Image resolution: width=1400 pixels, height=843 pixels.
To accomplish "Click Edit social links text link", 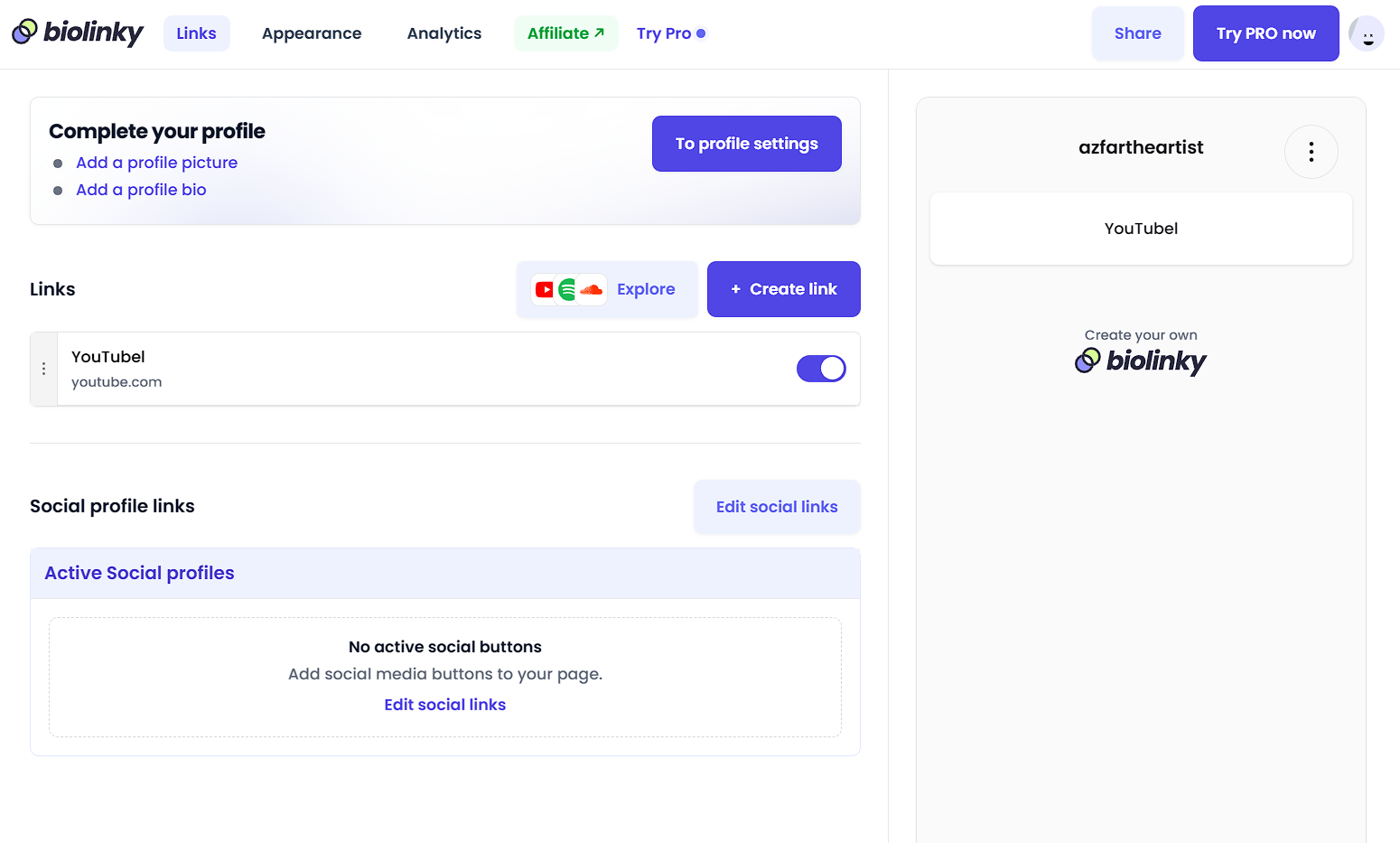I will [x=445, y=705].
